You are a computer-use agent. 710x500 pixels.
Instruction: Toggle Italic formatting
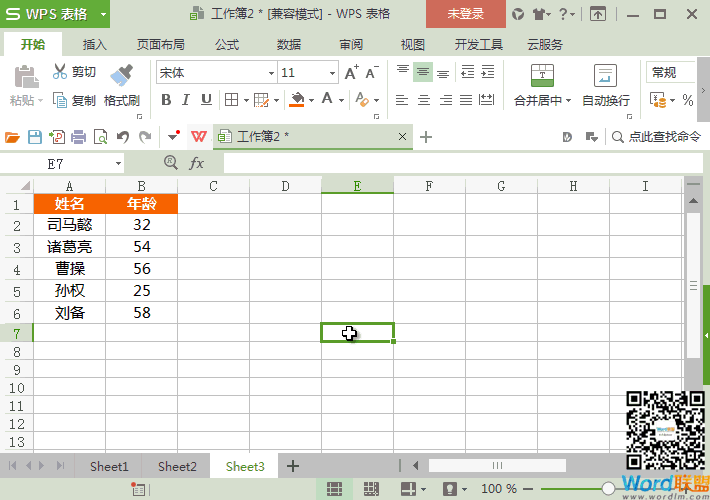pyautogui.click(x=186, y=100)
